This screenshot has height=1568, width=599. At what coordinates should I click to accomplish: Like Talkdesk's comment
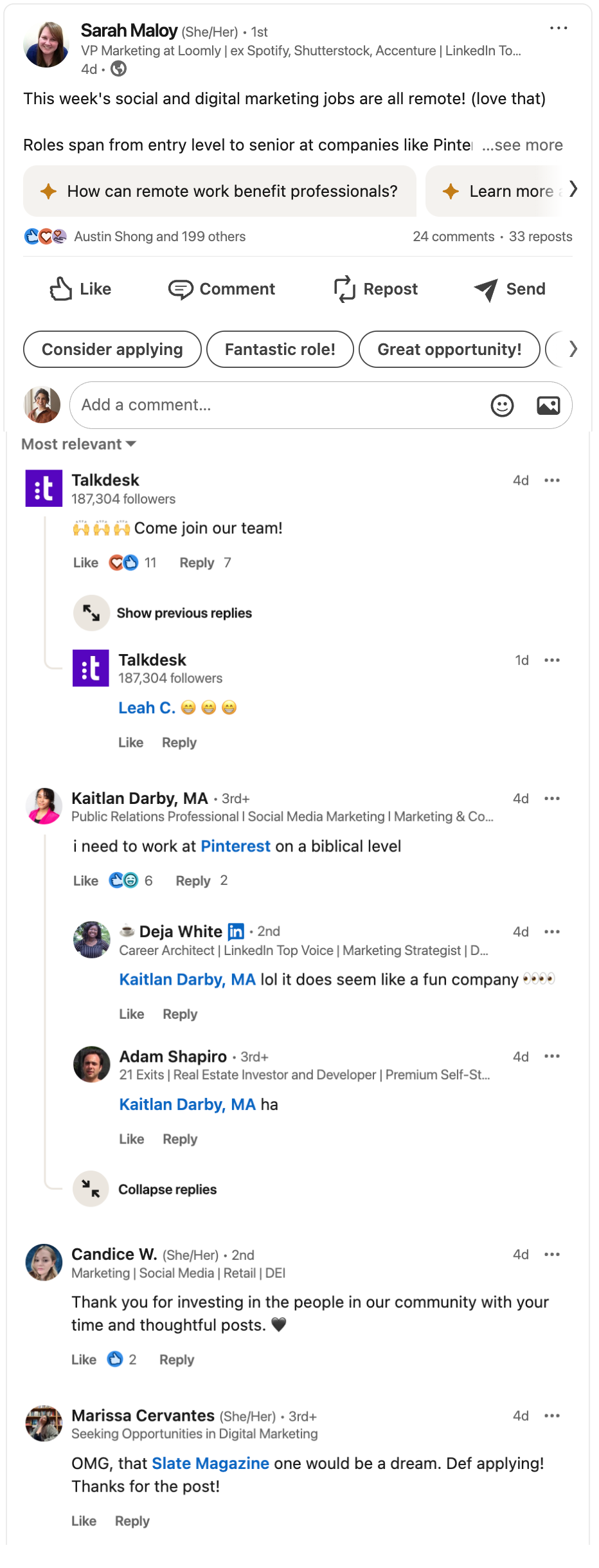point(85,562)
